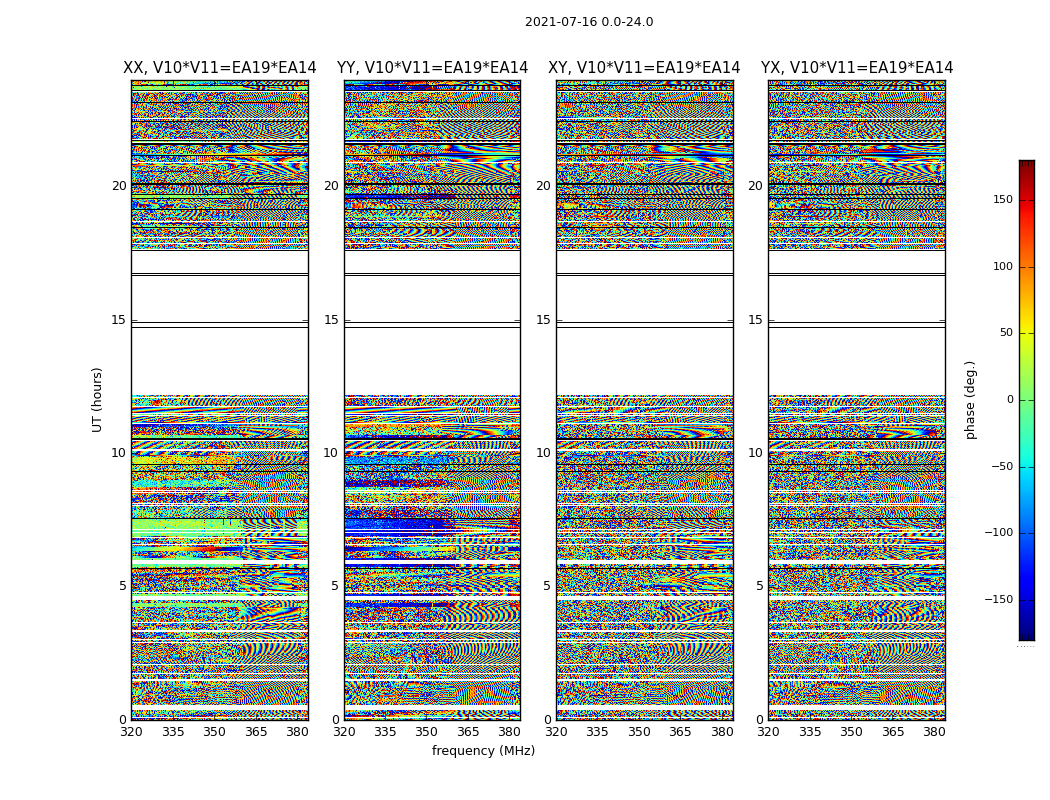Click the "phase (deg.)" colorbar label

970,399
